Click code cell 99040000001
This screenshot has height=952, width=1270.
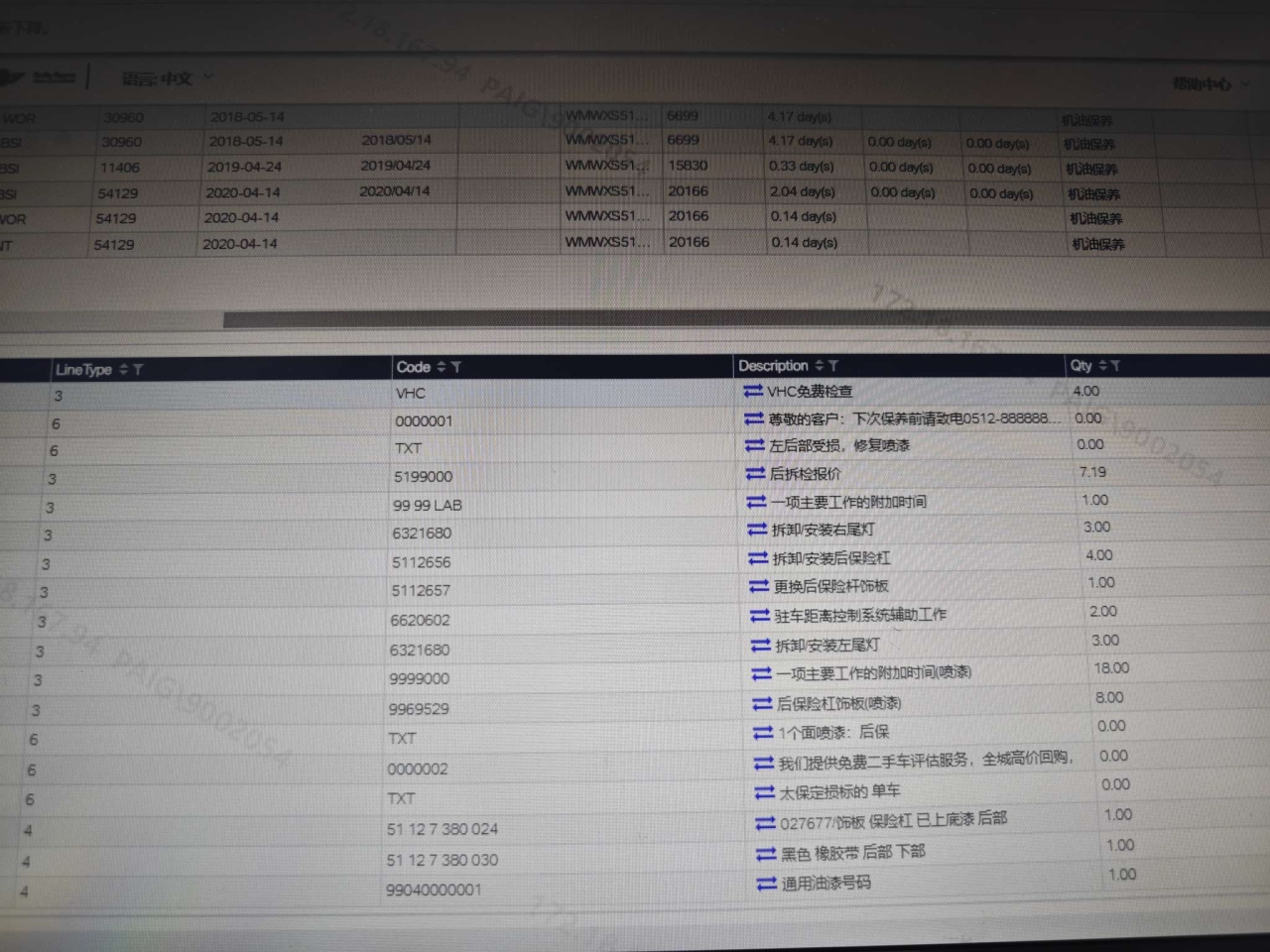coord(434,891)
